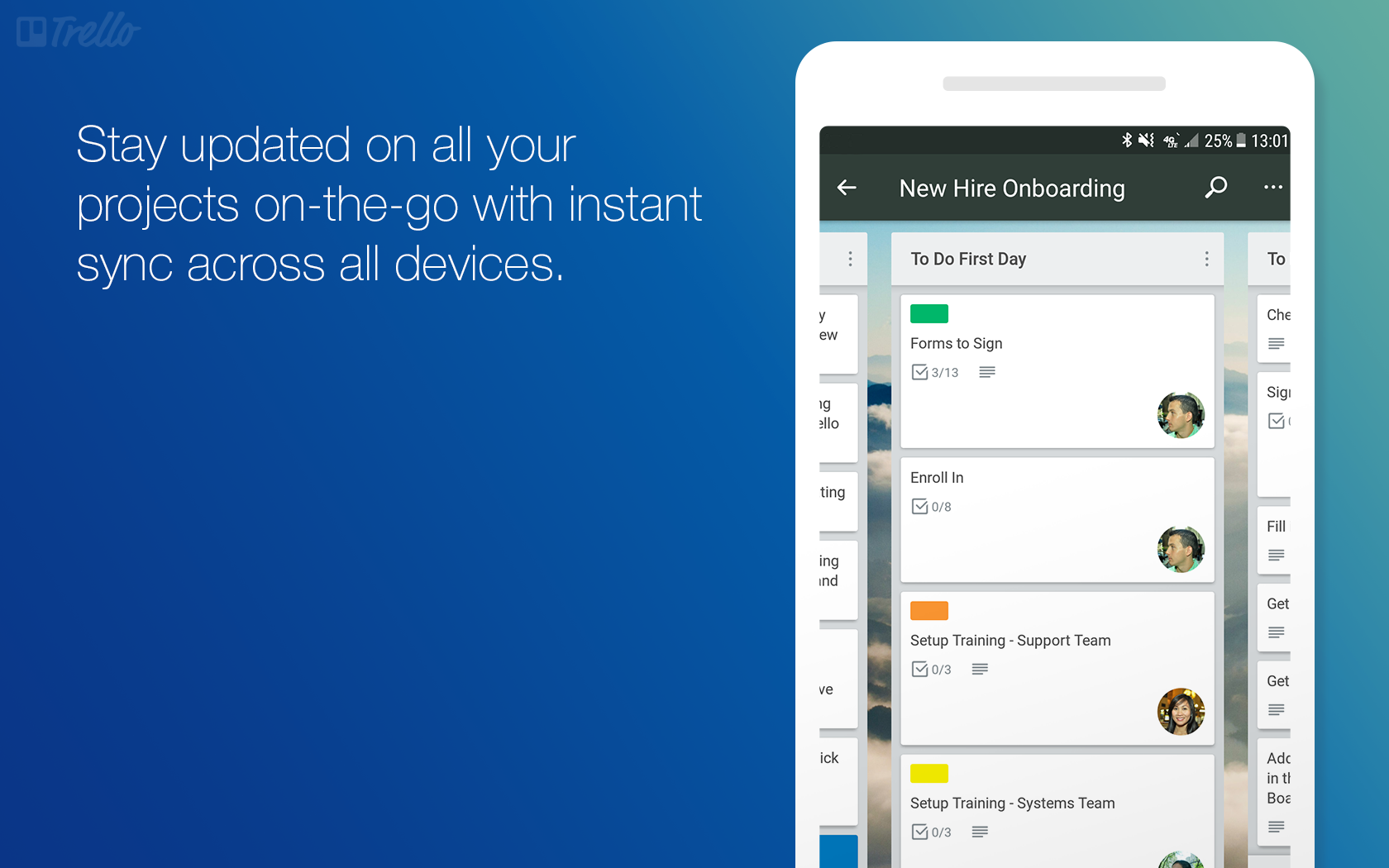This screenshot has width=1389, height=868.
Task: Tap the muted sound status icon
Action: (x=1146, y=141)
